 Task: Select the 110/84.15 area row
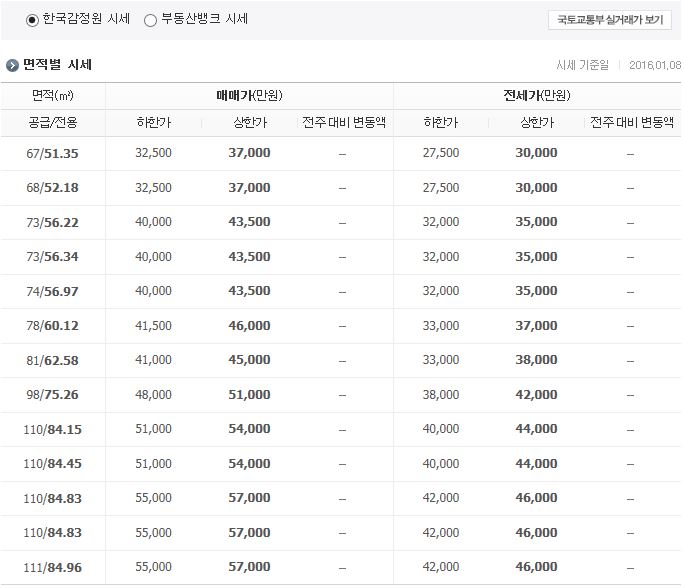(341, 429)
